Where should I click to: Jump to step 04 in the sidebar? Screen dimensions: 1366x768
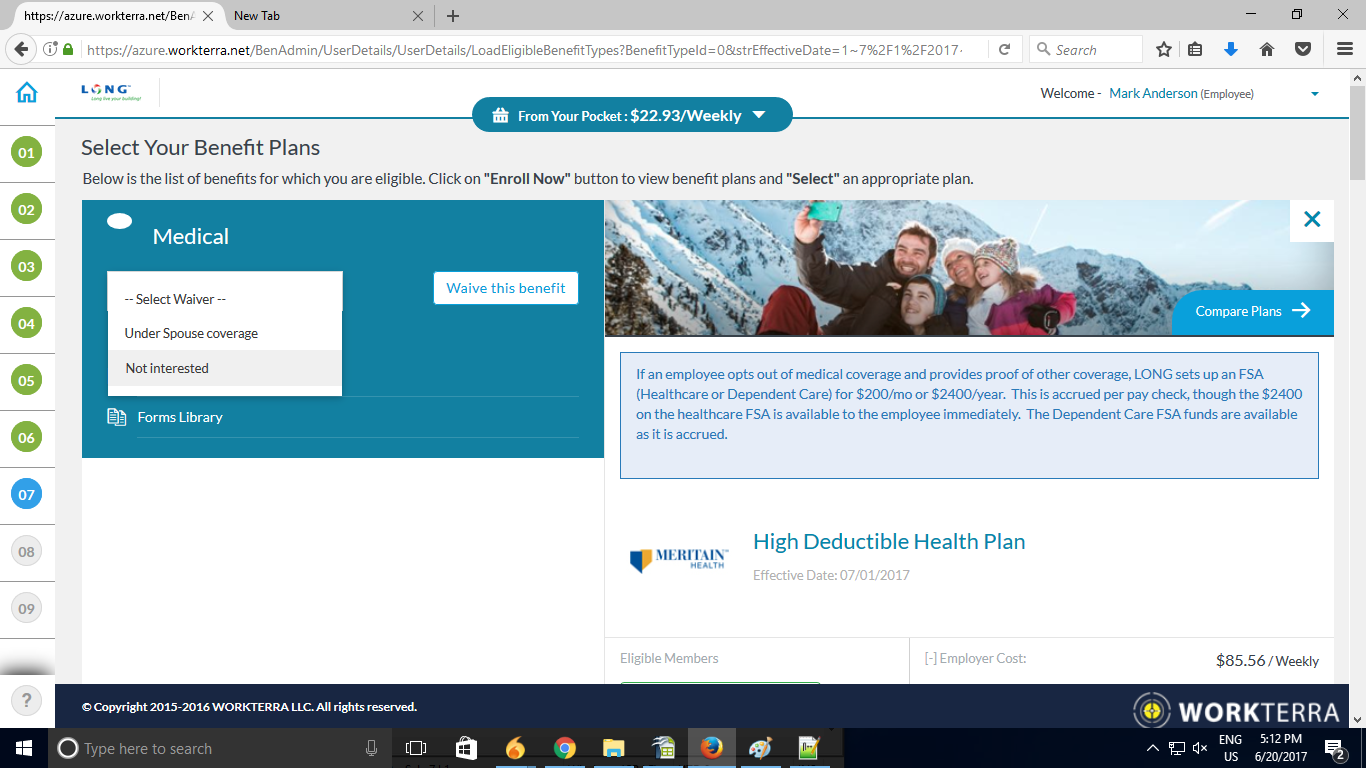(26, 324)
